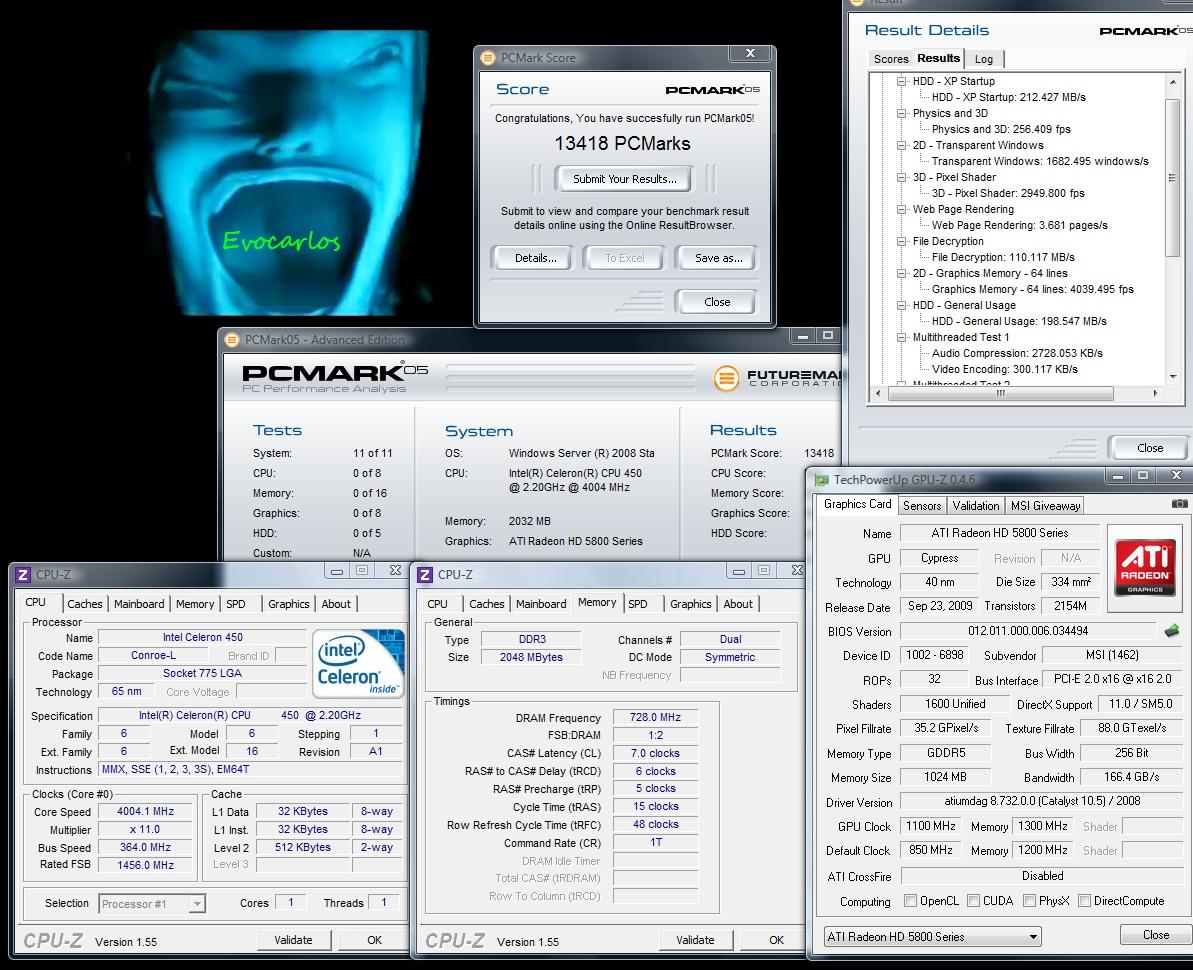
Task: Click the PCMark05 Advanced Edition title icon
Action: tap(232, 340)
